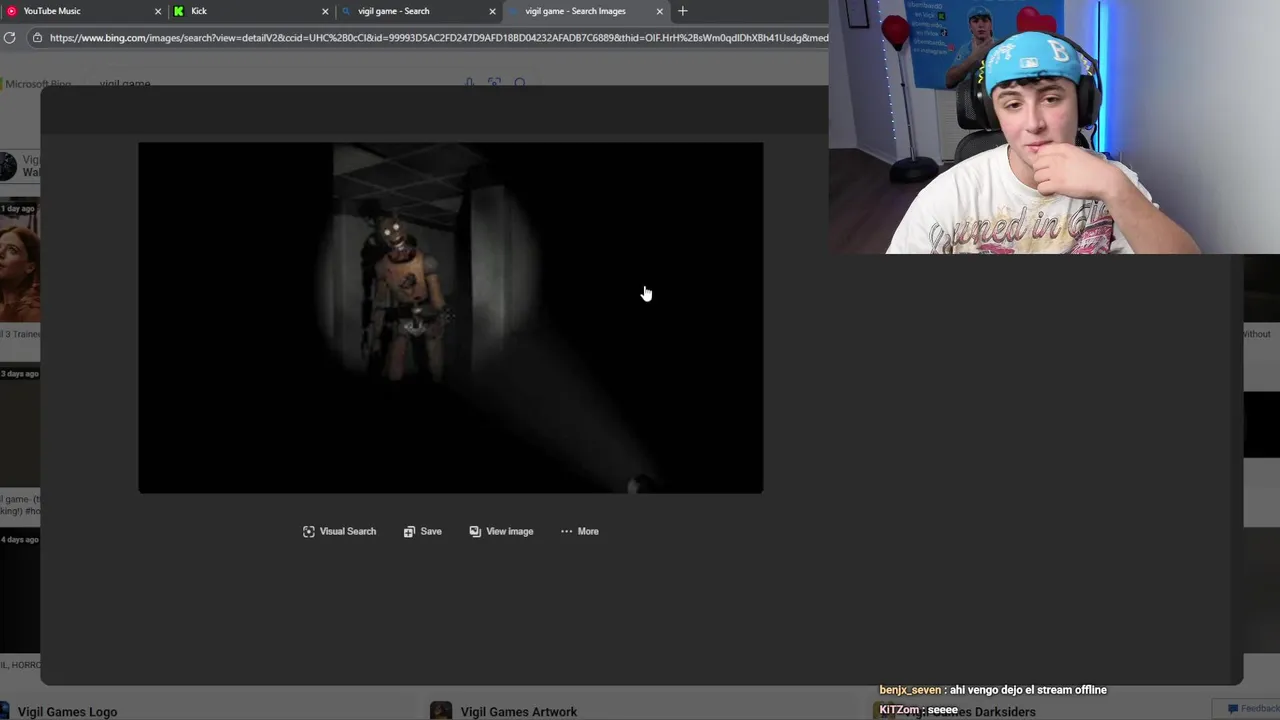Close the Kick tab

[325, 11]
